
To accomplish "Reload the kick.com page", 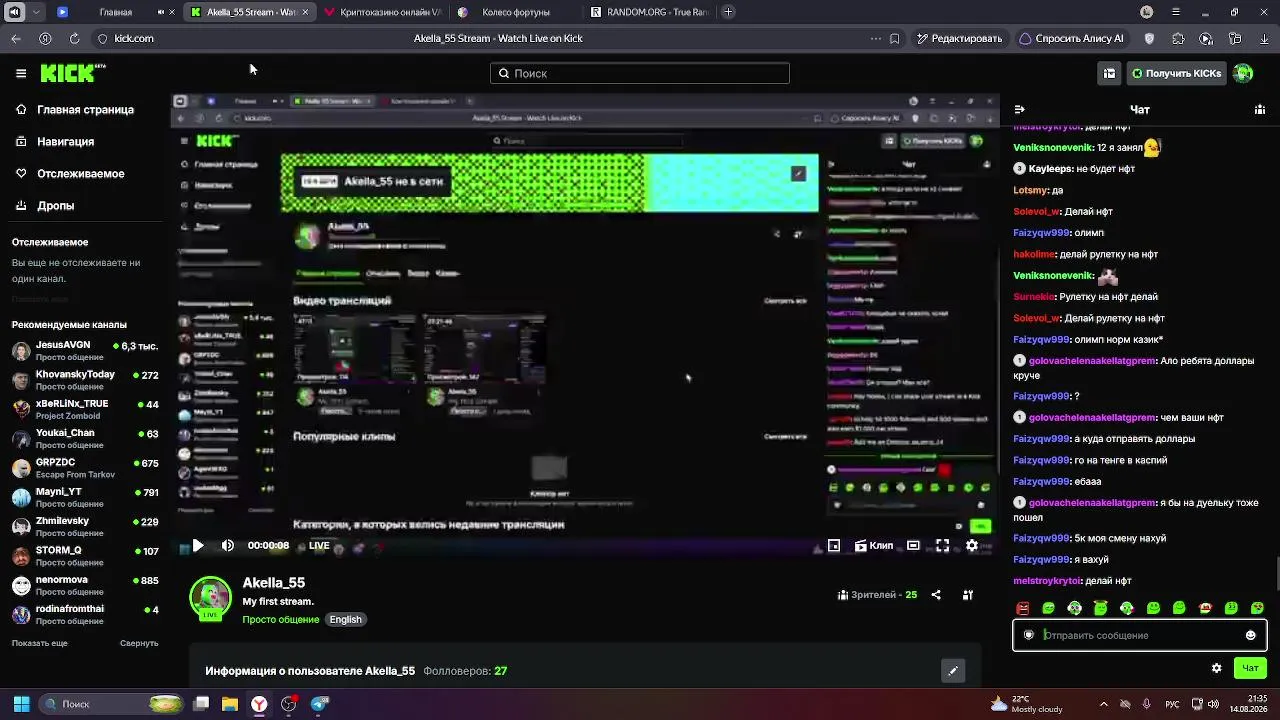I will pyautogui.click(x=74, y=38).
